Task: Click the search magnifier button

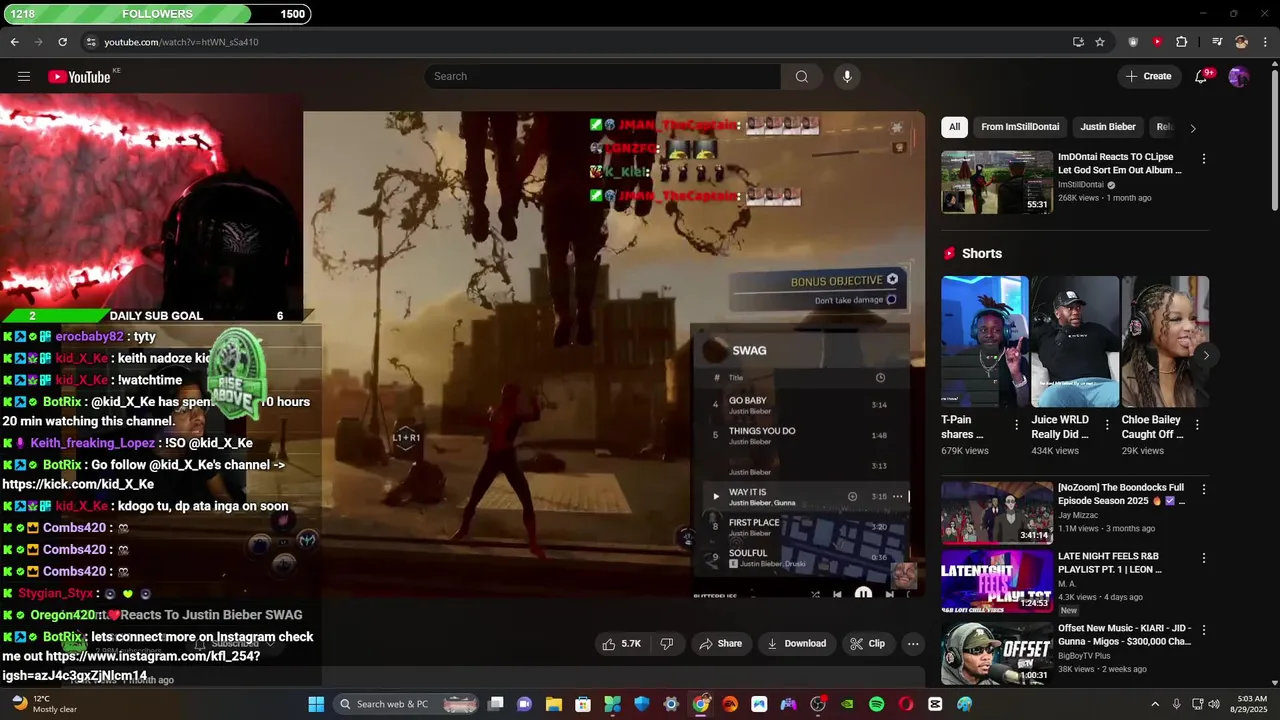Action: [x=801, y=76]
